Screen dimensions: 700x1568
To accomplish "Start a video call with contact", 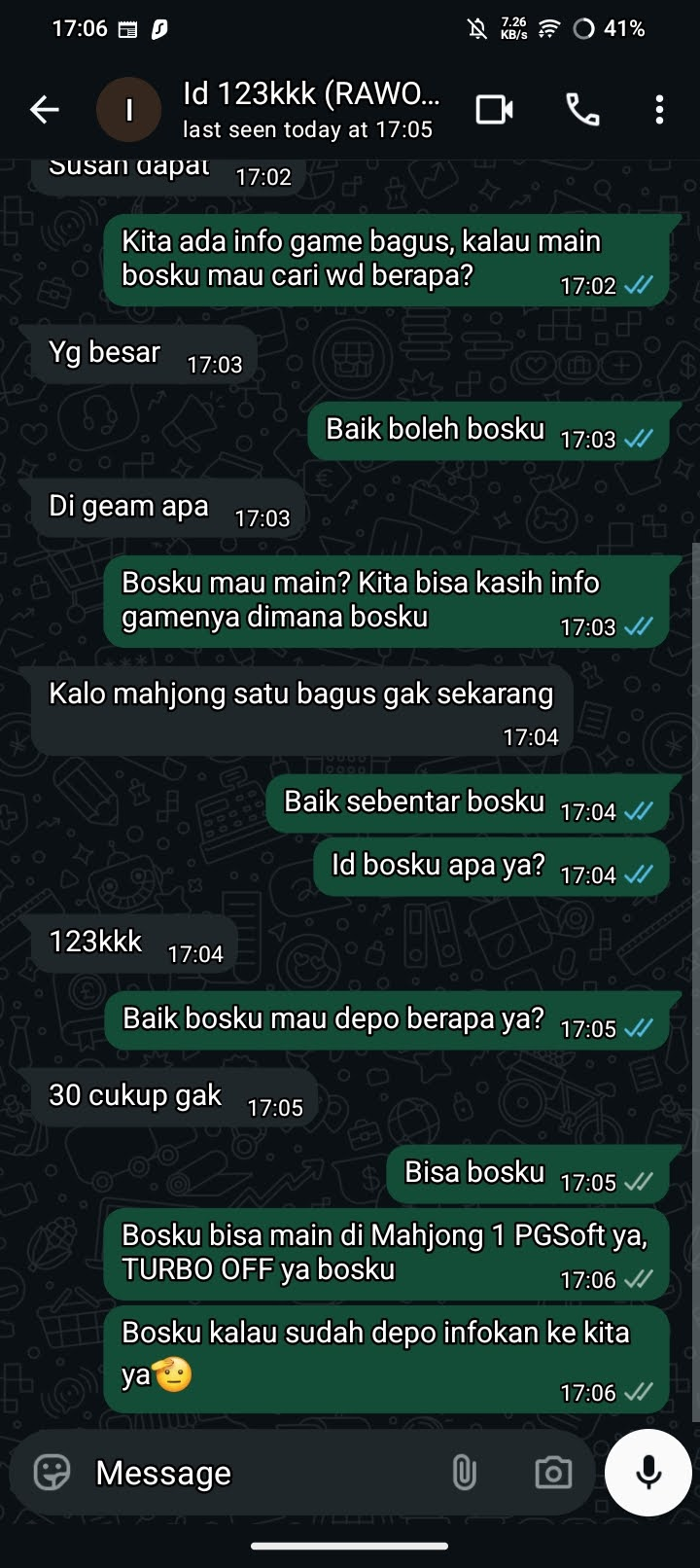I will coord(495,110).
